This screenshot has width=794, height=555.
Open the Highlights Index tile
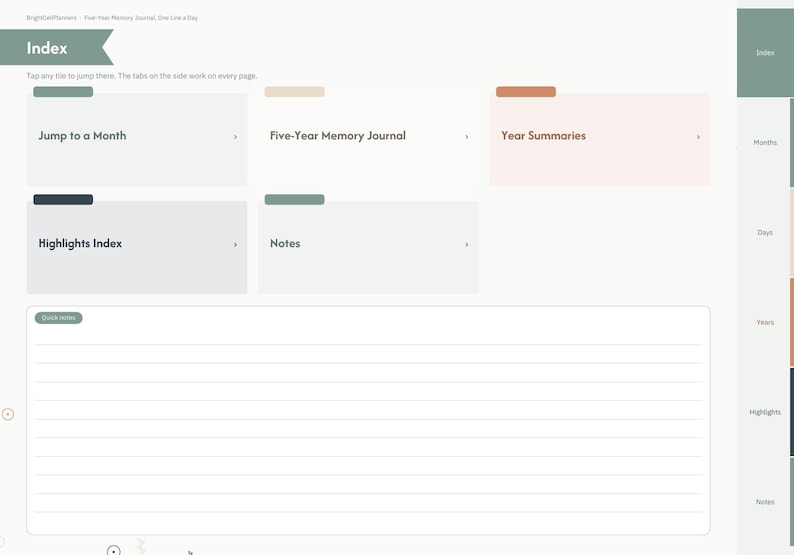click(137, 247)
